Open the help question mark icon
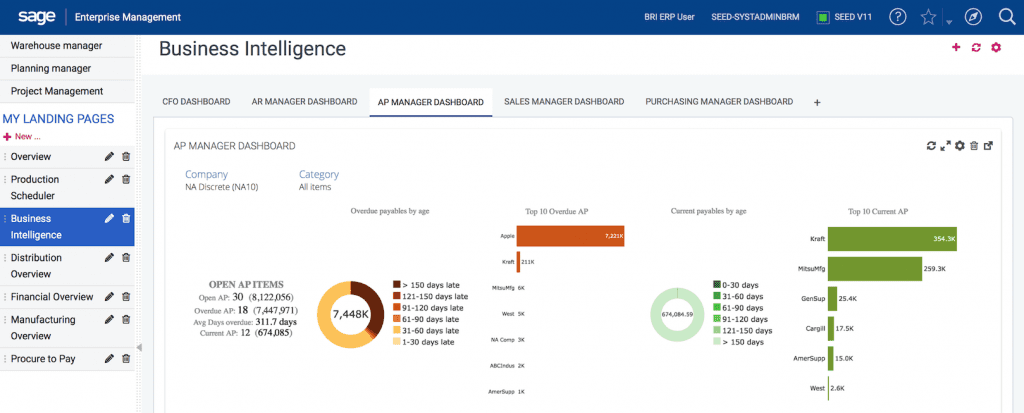 point(898,17)
